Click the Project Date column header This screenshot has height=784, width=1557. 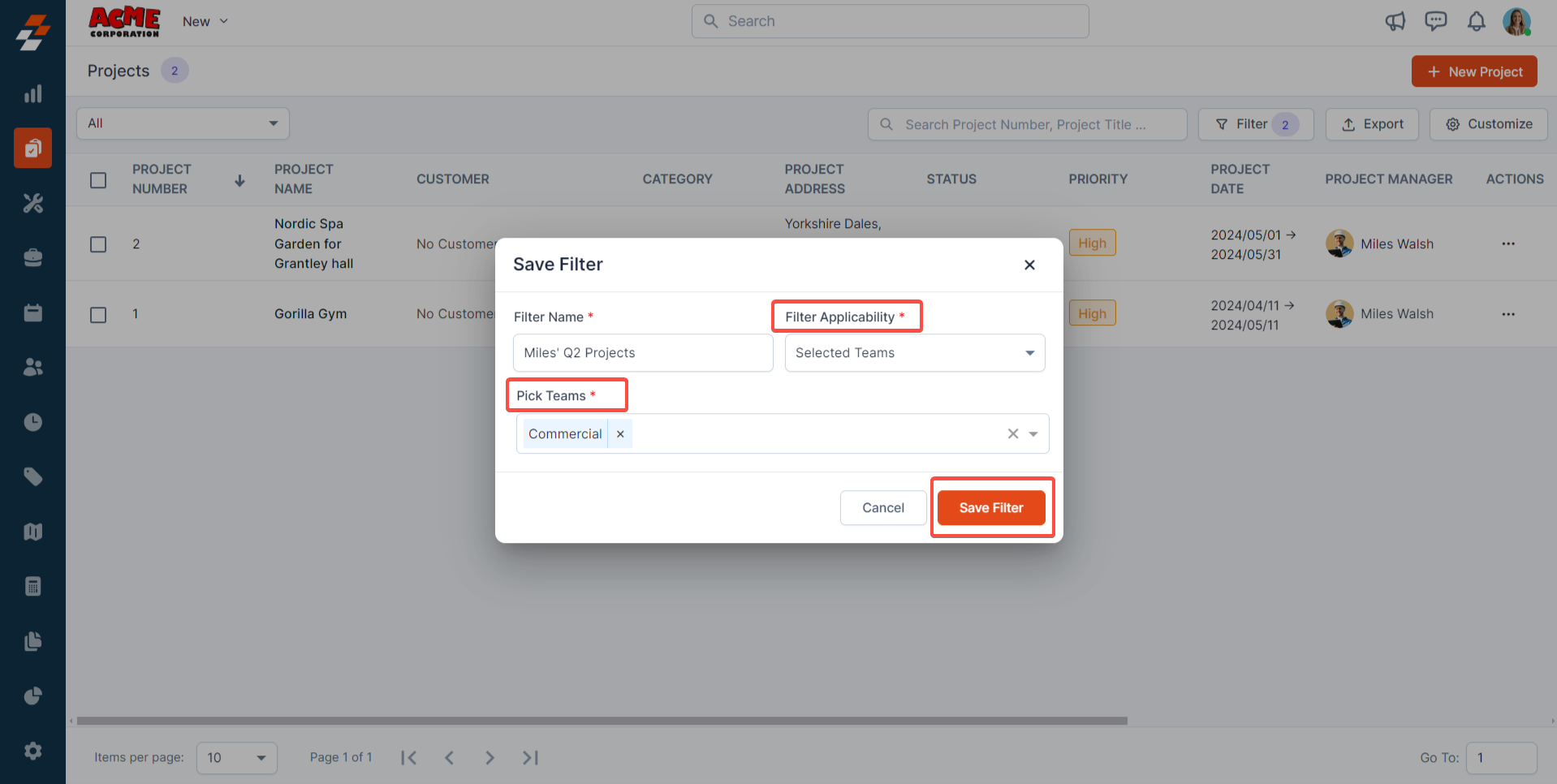click(1240, 179)
